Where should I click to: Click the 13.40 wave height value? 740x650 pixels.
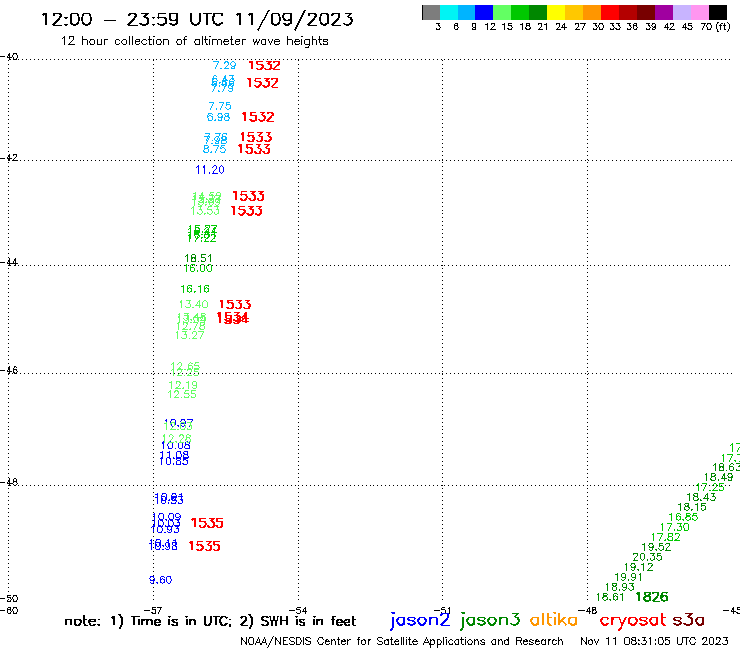click(193, 304)
